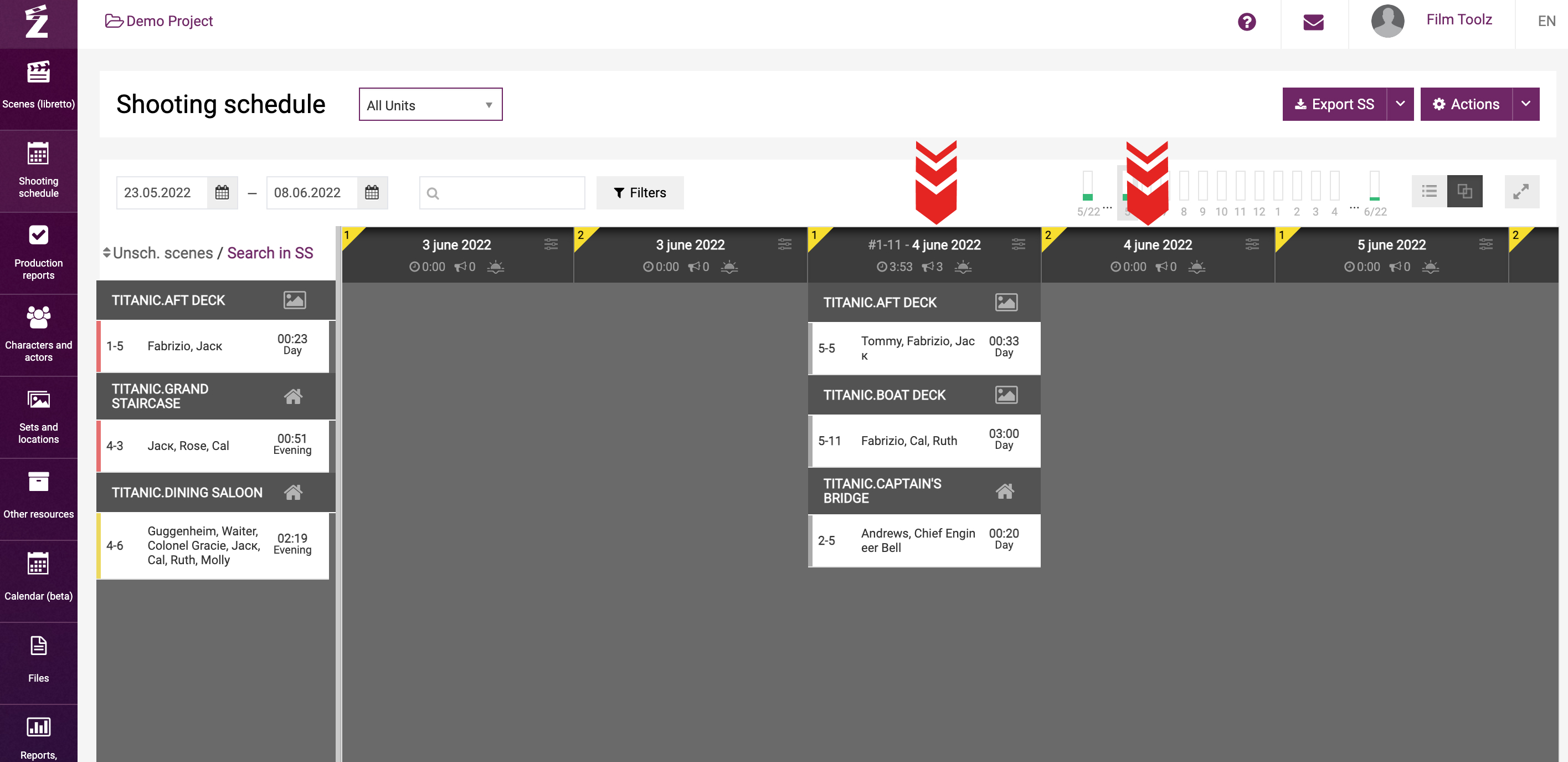Jump to 6/22 bar in timeline

(1375, 186)
